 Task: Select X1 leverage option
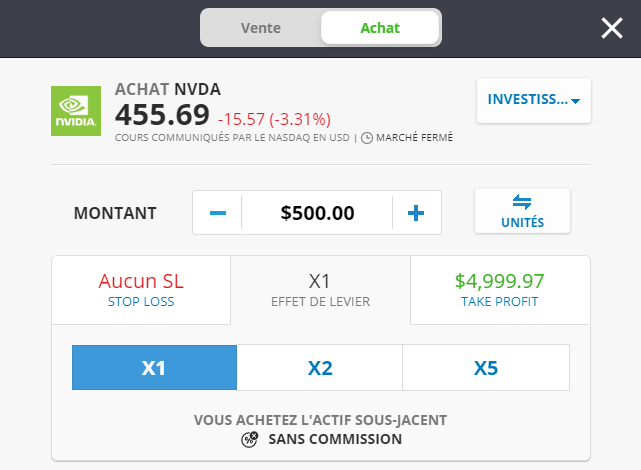[x=154, y=368]
